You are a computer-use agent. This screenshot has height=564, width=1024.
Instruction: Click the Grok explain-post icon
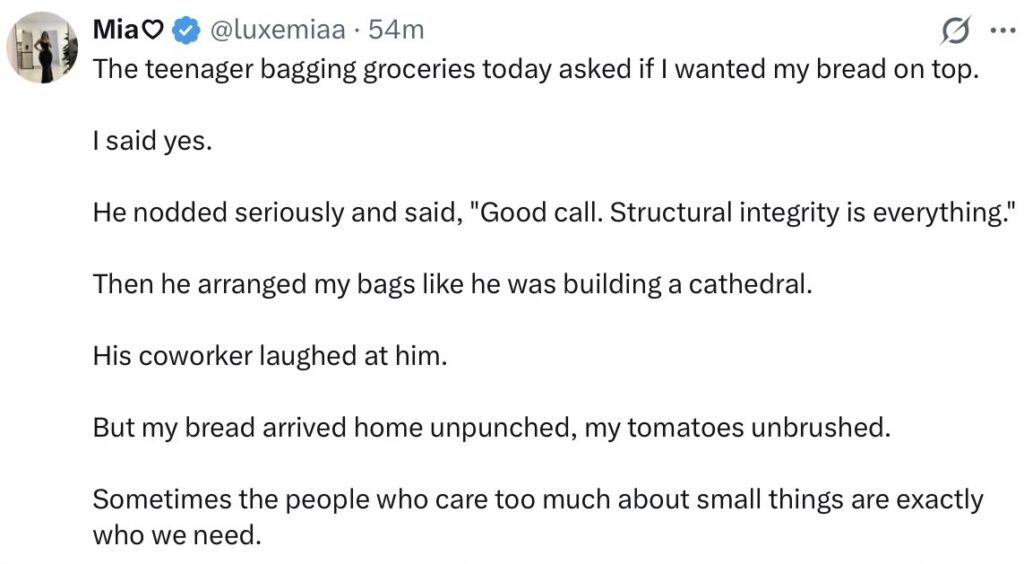pyautogui.click(x=958, y=32)
